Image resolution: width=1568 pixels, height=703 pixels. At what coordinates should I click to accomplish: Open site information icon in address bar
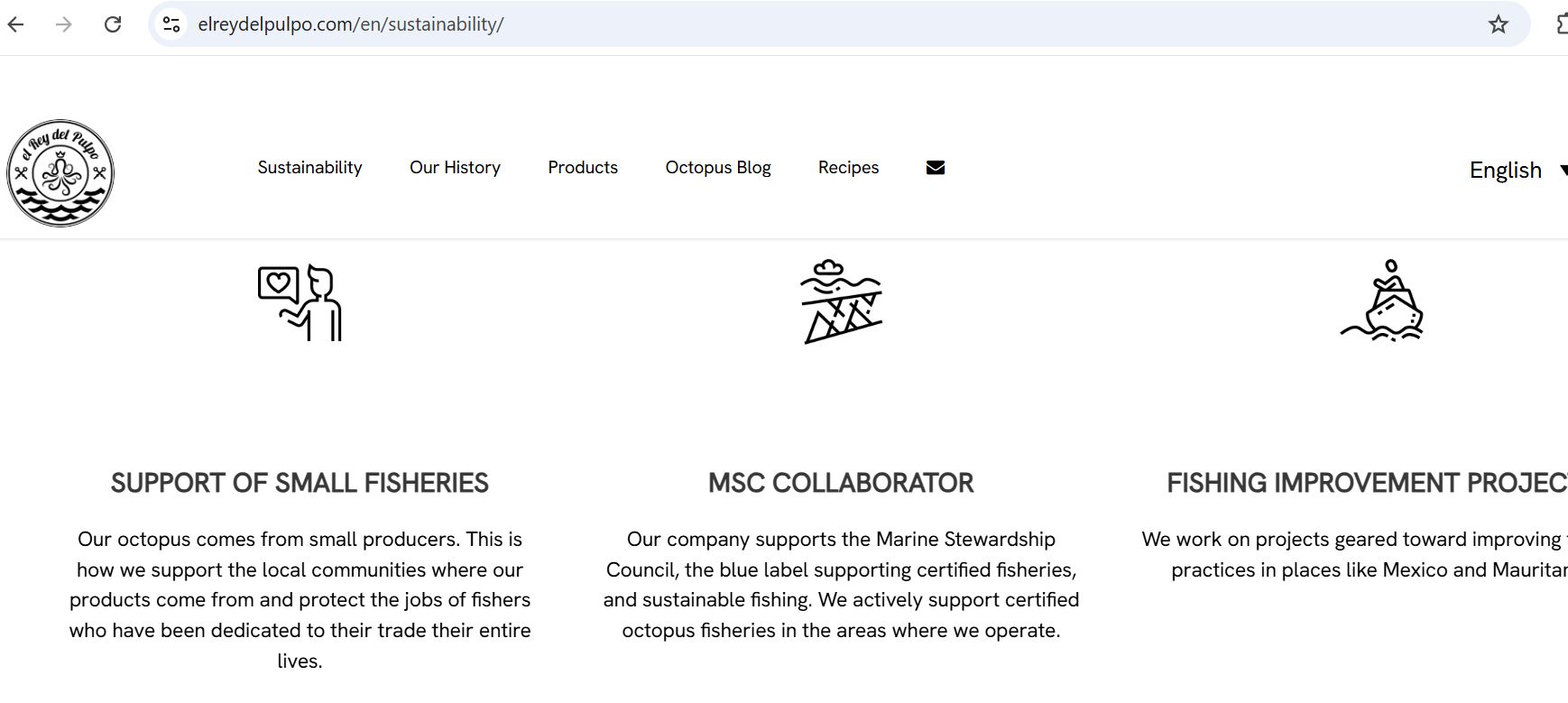[171, 24]
